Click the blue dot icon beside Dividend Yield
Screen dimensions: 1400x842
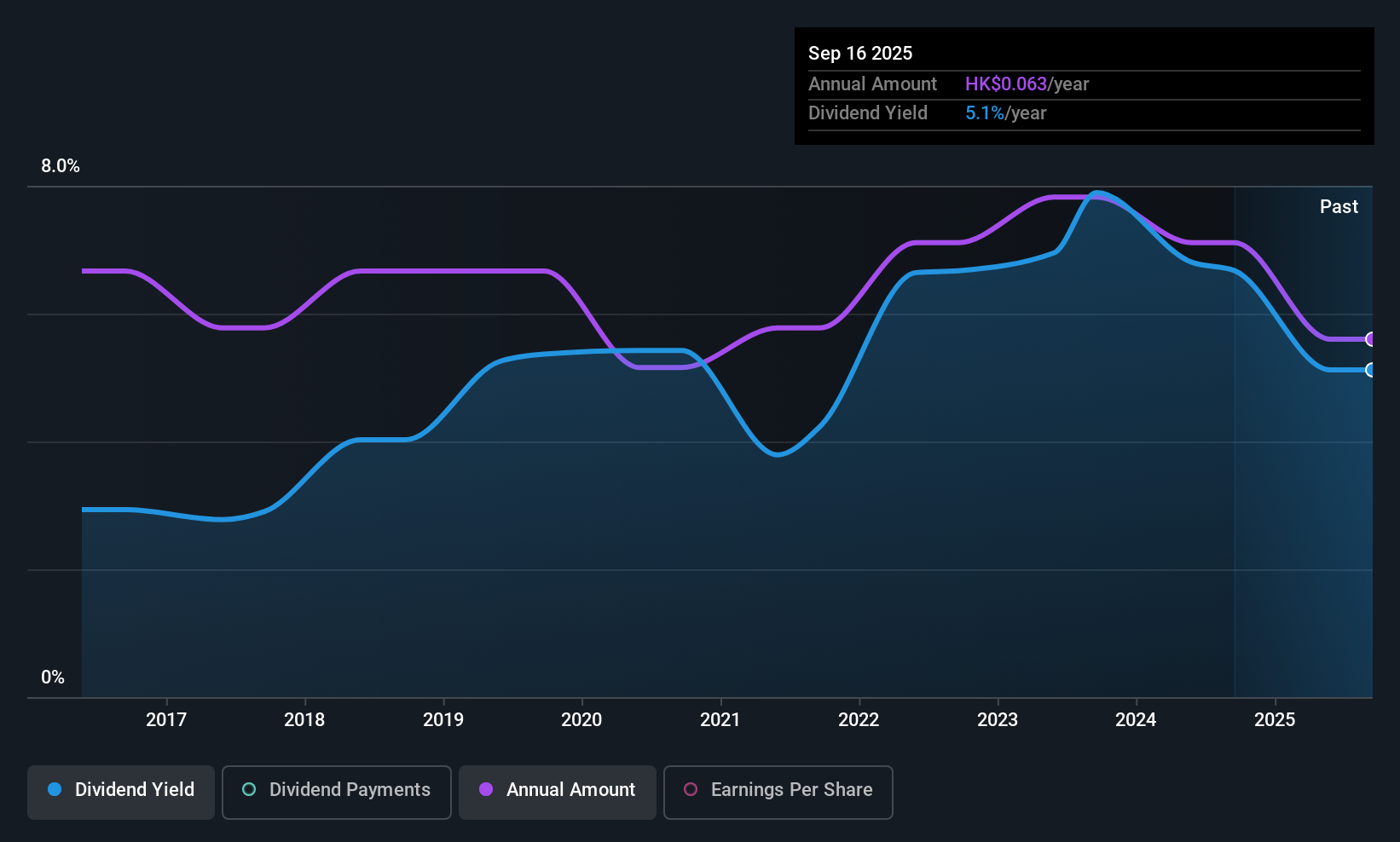pyautogui.click(x=55, y=790)
